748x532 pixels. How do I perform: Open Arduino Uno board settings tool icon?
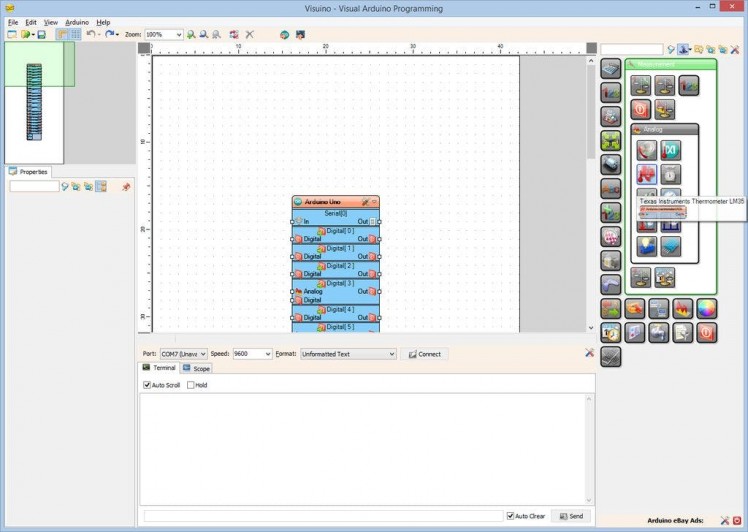(x=367, y=202)
